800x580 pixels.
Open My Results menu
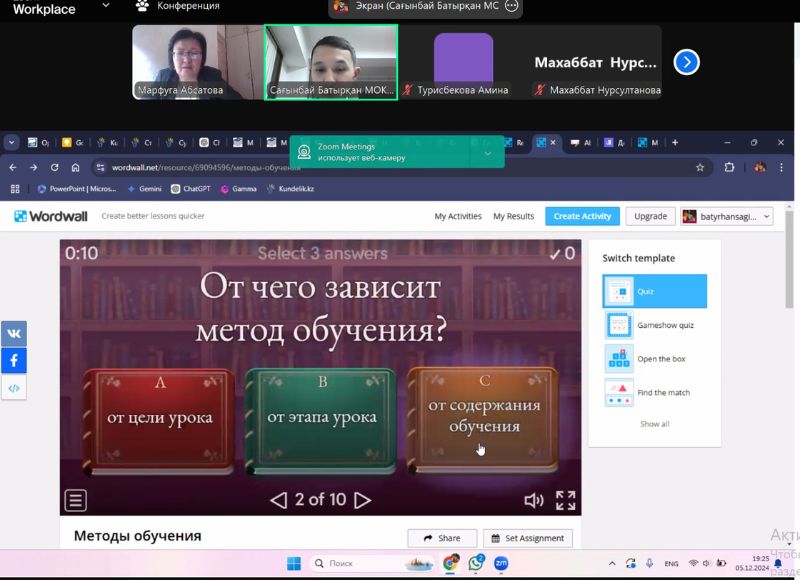point(513,216)
